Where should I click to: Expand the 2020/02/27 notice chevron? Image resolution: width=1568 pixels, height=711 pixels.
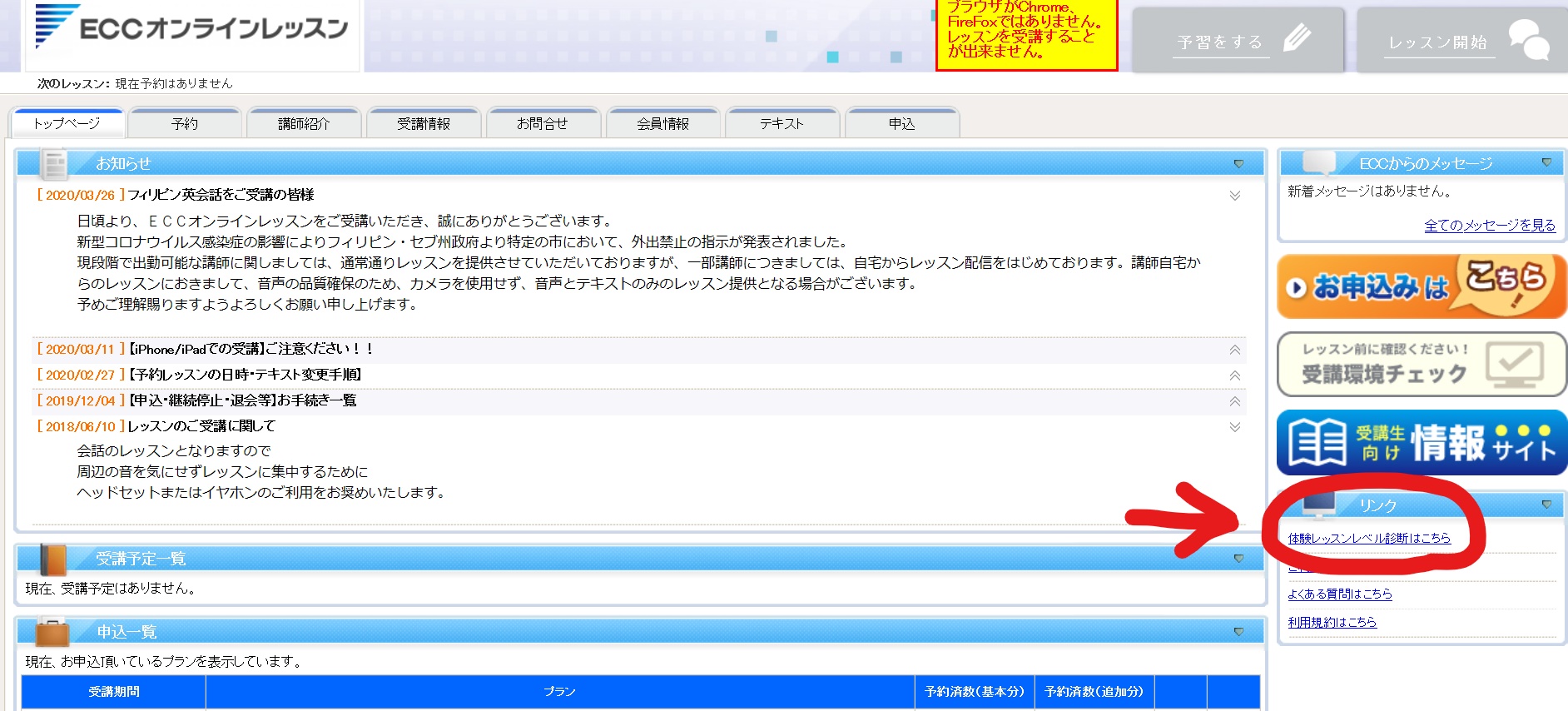pos(1235,375)
